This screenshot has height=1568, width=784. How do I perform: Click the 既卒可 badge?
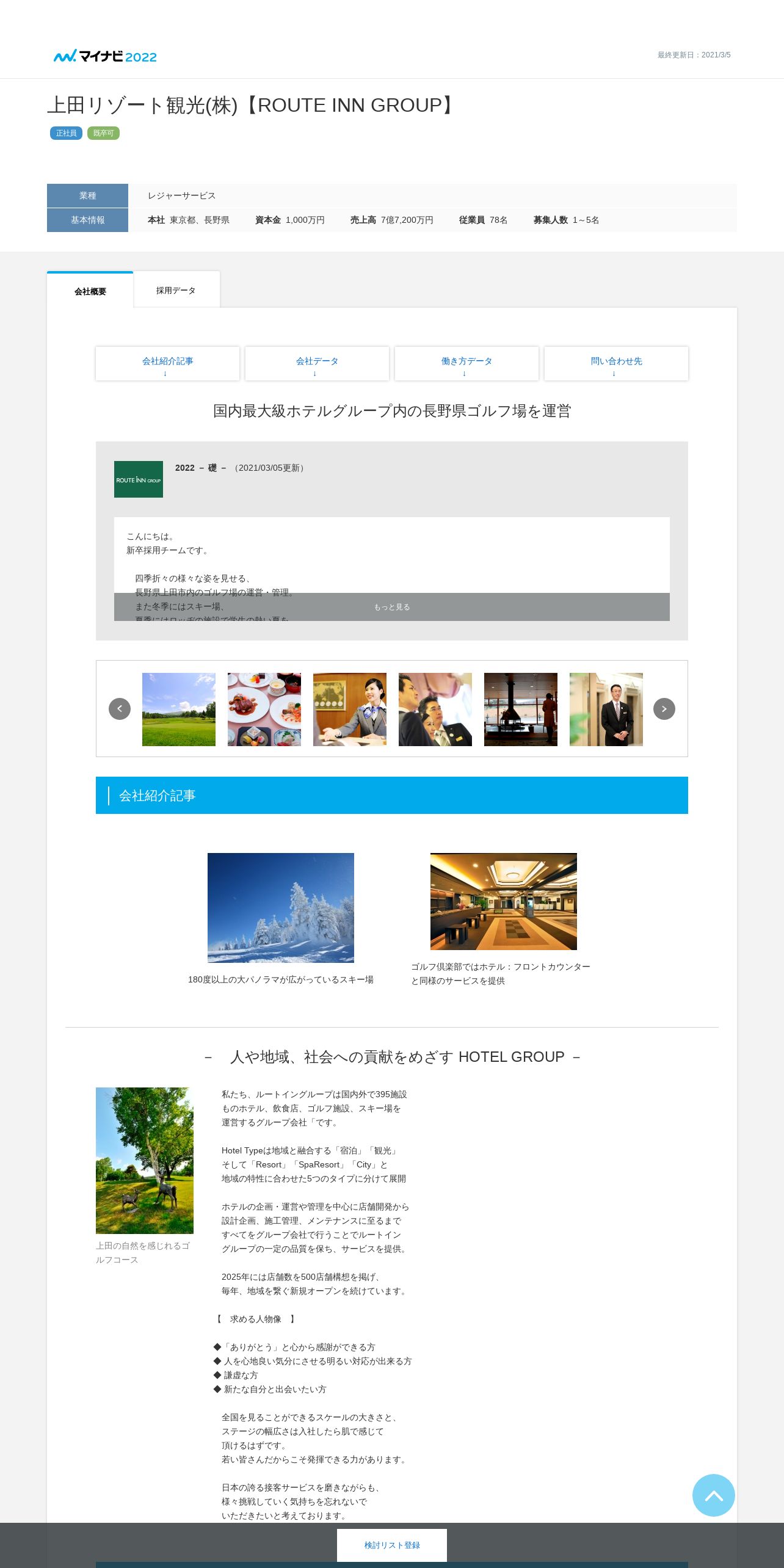click(x=103, y=133)
